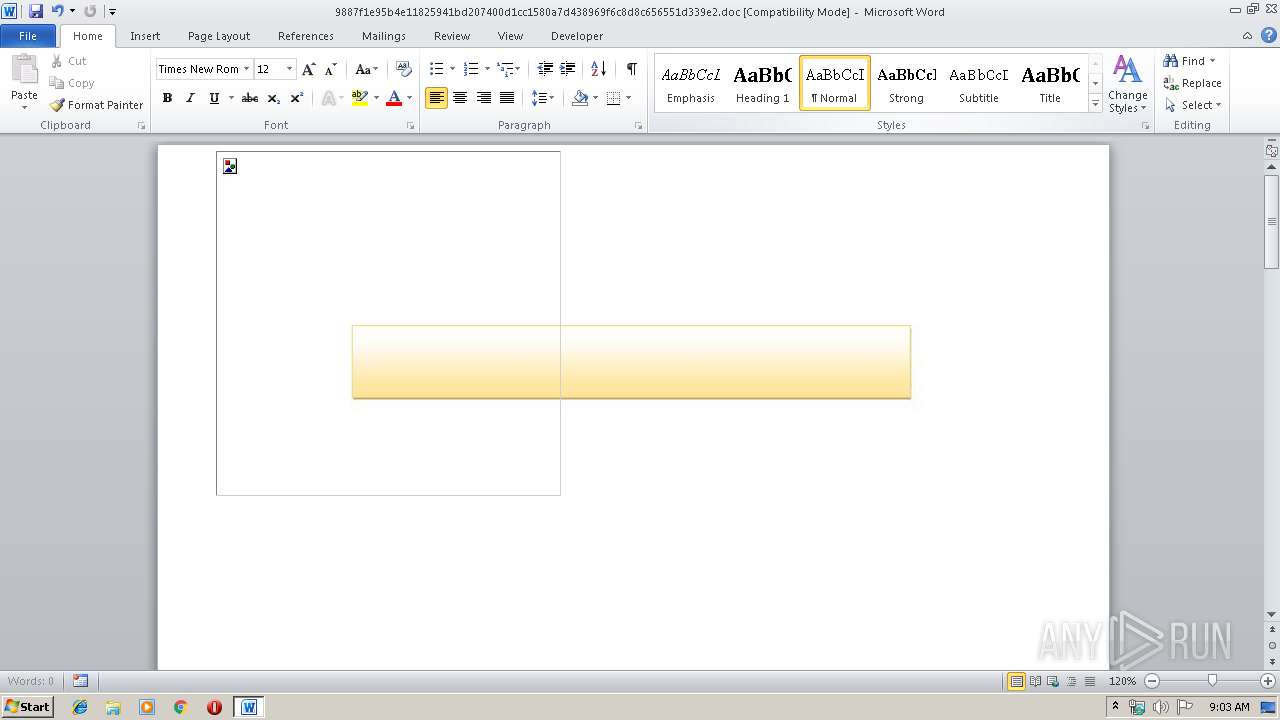Screen dimensions: 1280x720
Task: Justify the paragraph text
Action: pyautogui.click(x=507, y=98)
